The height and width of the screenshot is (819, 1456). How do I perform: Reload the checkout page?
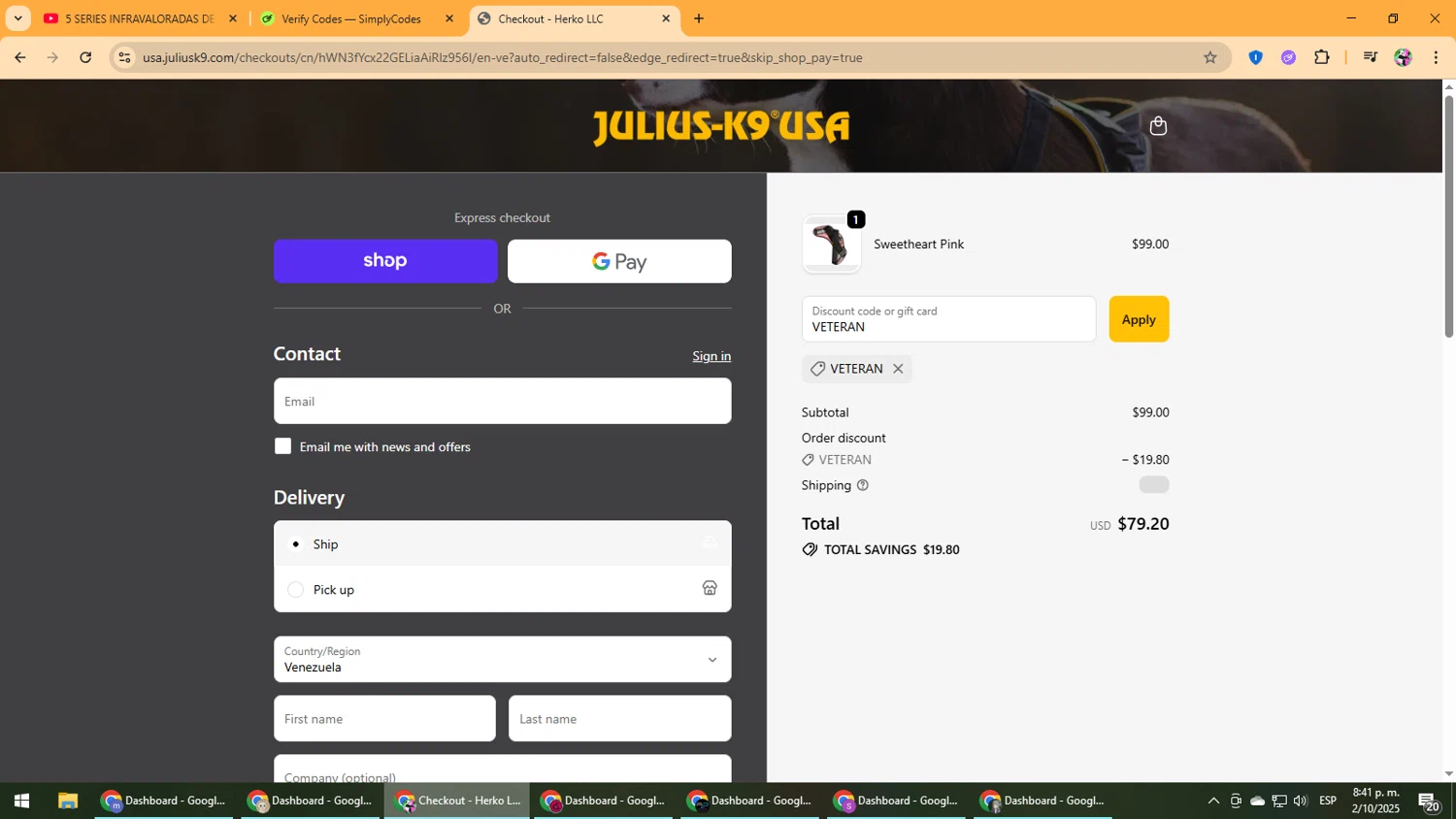click(x=85, y=57)
